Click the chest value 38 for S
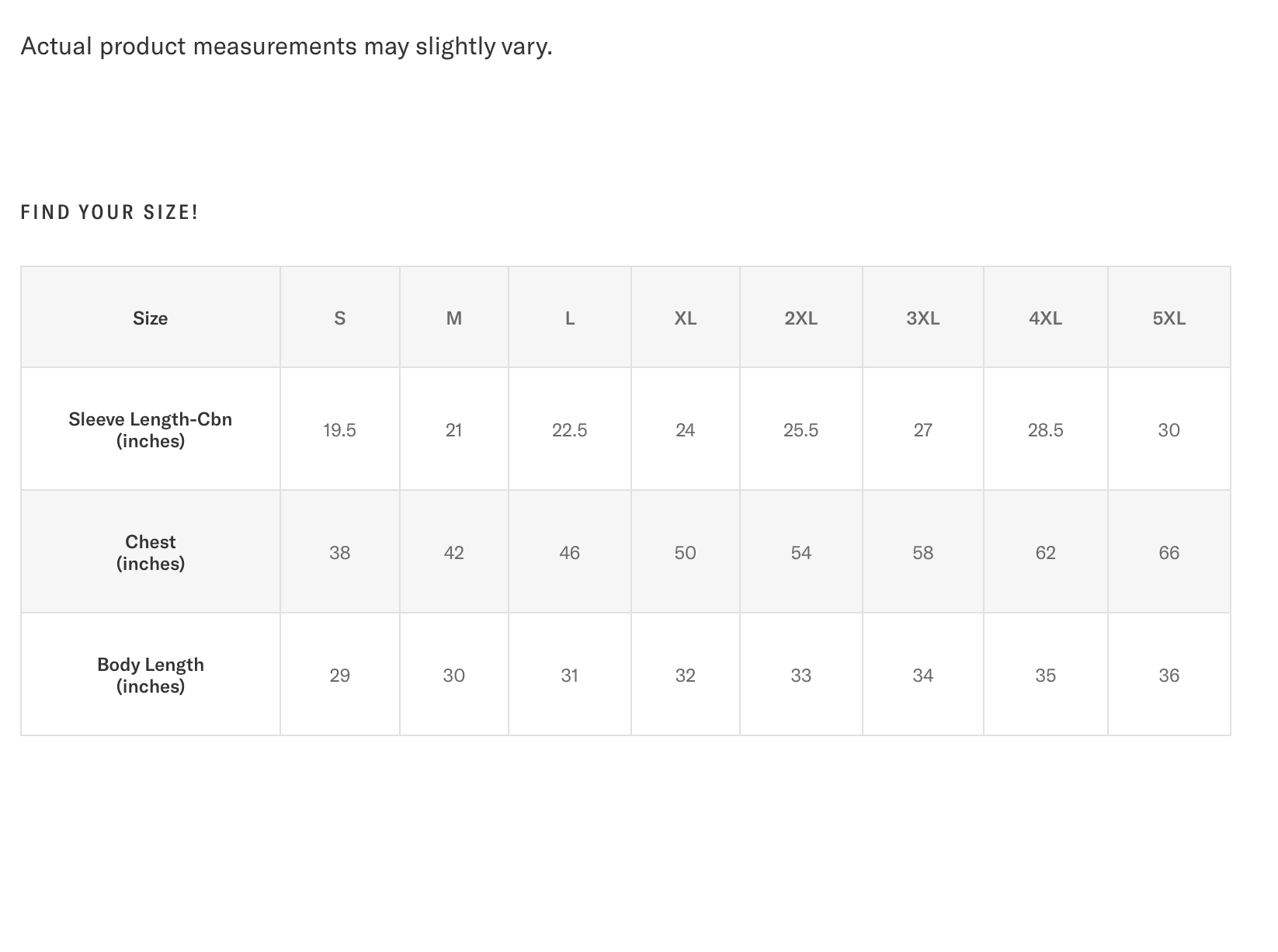1278x952 pixels. coord(339,553)
